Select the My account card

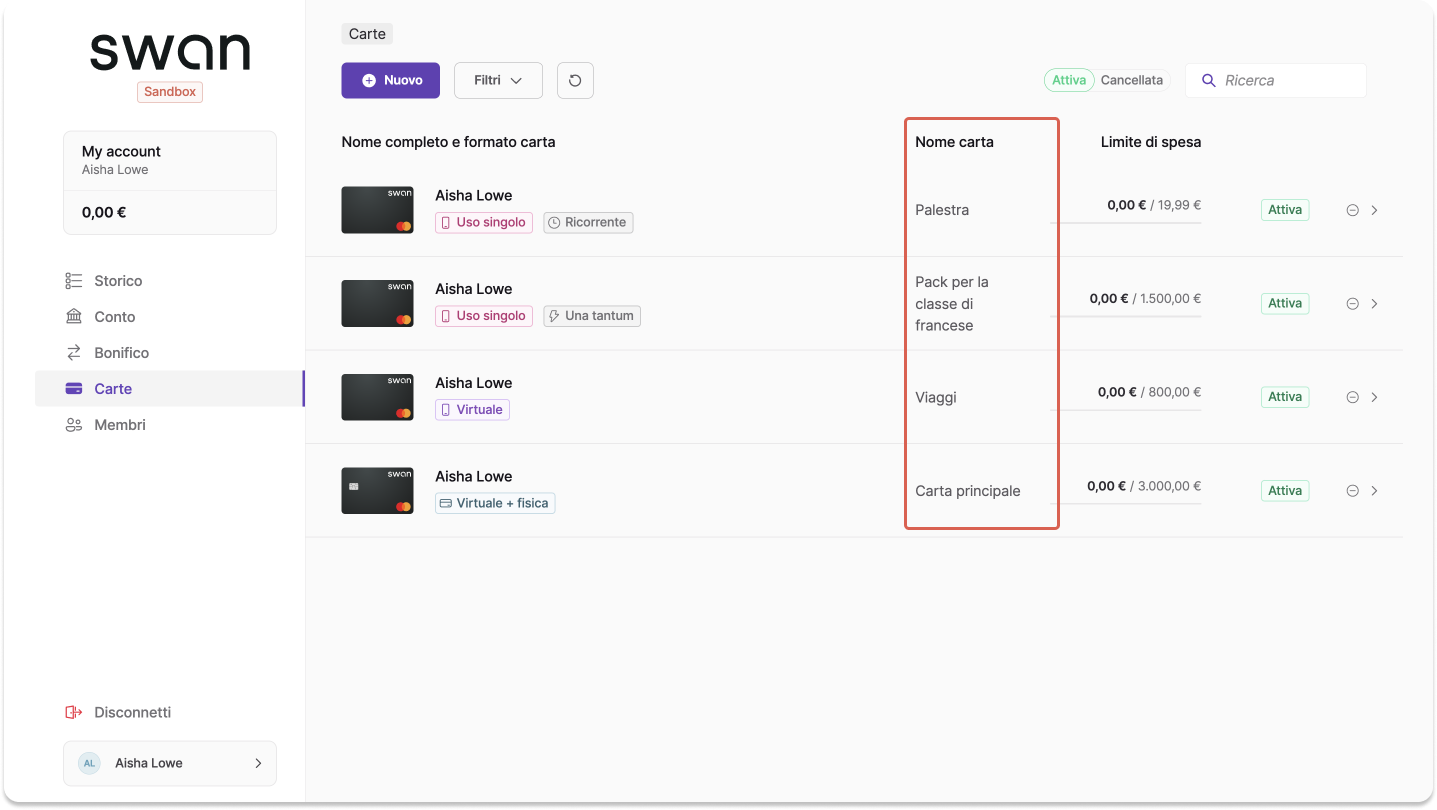coord(170,183)
